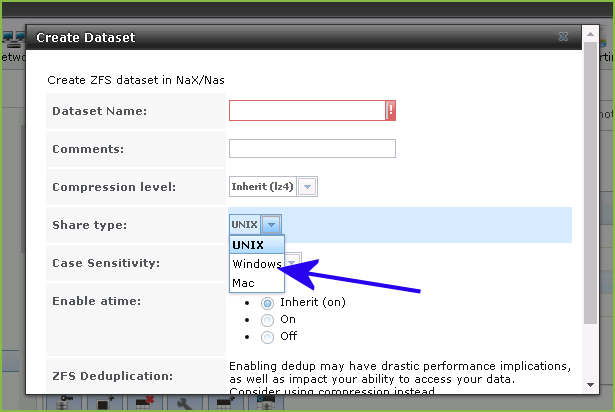Click the red exclamation error indicator
Viewport: 615px width, 412px height.
point(391,111)
